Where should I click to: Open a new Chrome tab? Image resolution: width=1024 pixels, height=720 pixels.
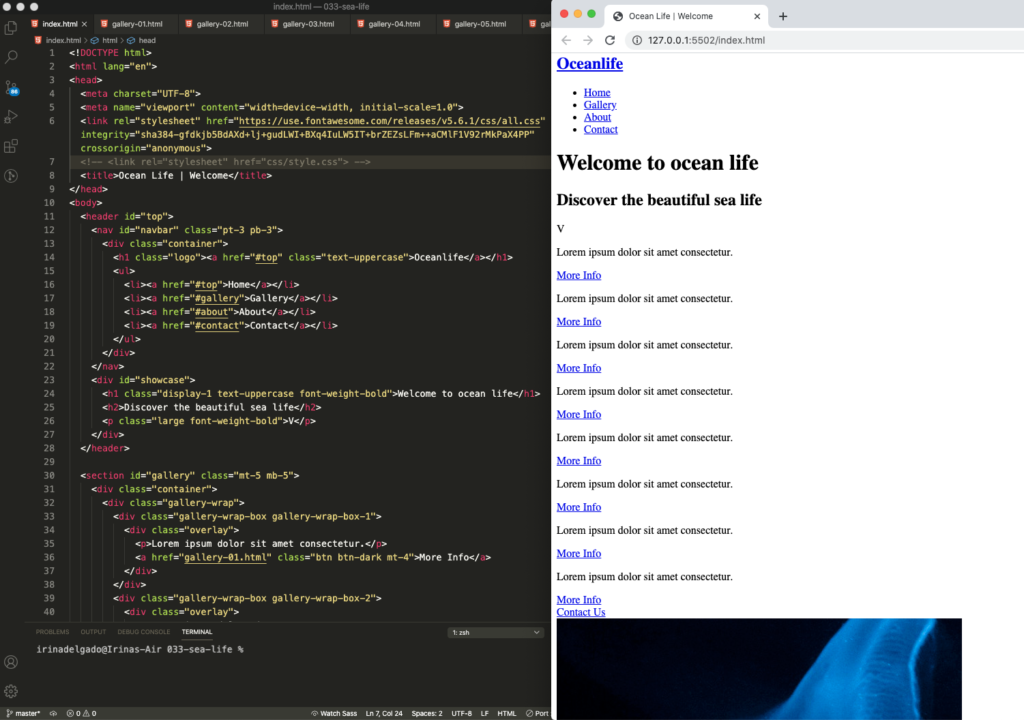pos(783,16)
